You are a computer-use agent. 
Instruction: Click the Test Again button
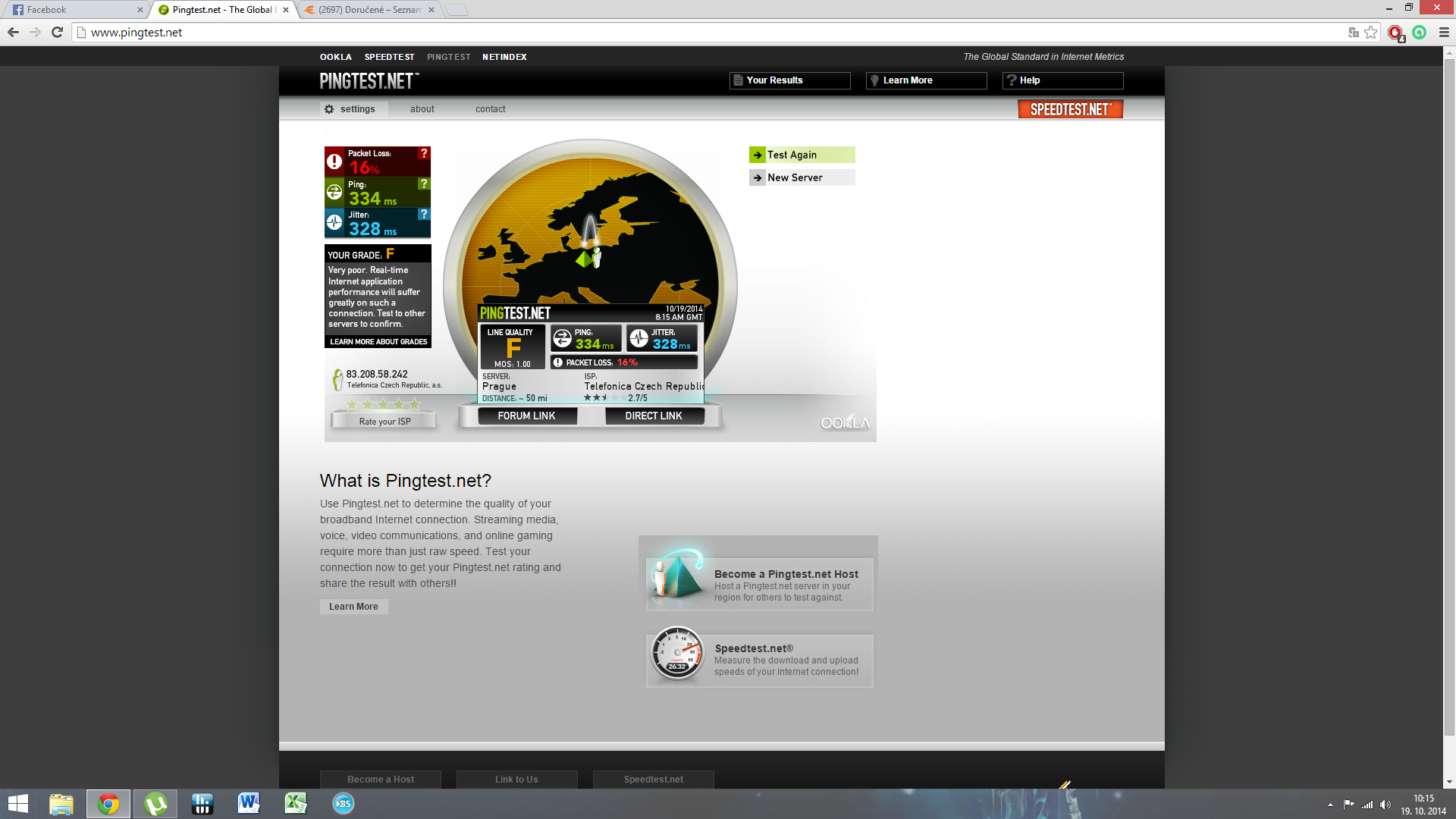tap(802, 155)
